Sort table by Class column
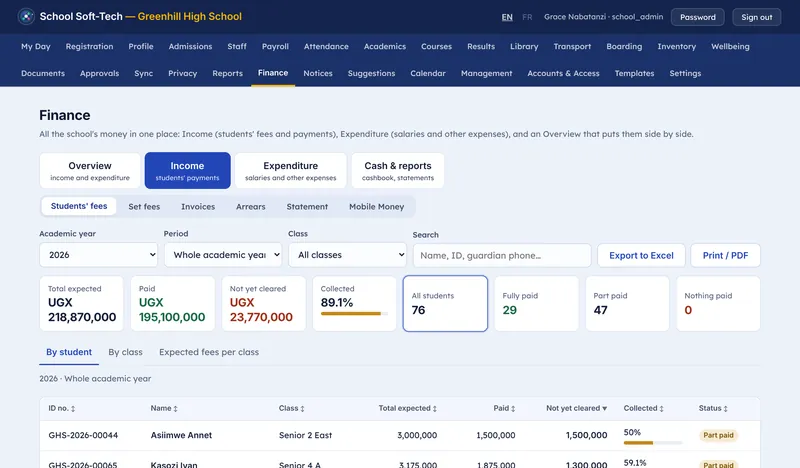Image resolution: width=800 pixels, height=468 pixels. [x=291, y=408]
